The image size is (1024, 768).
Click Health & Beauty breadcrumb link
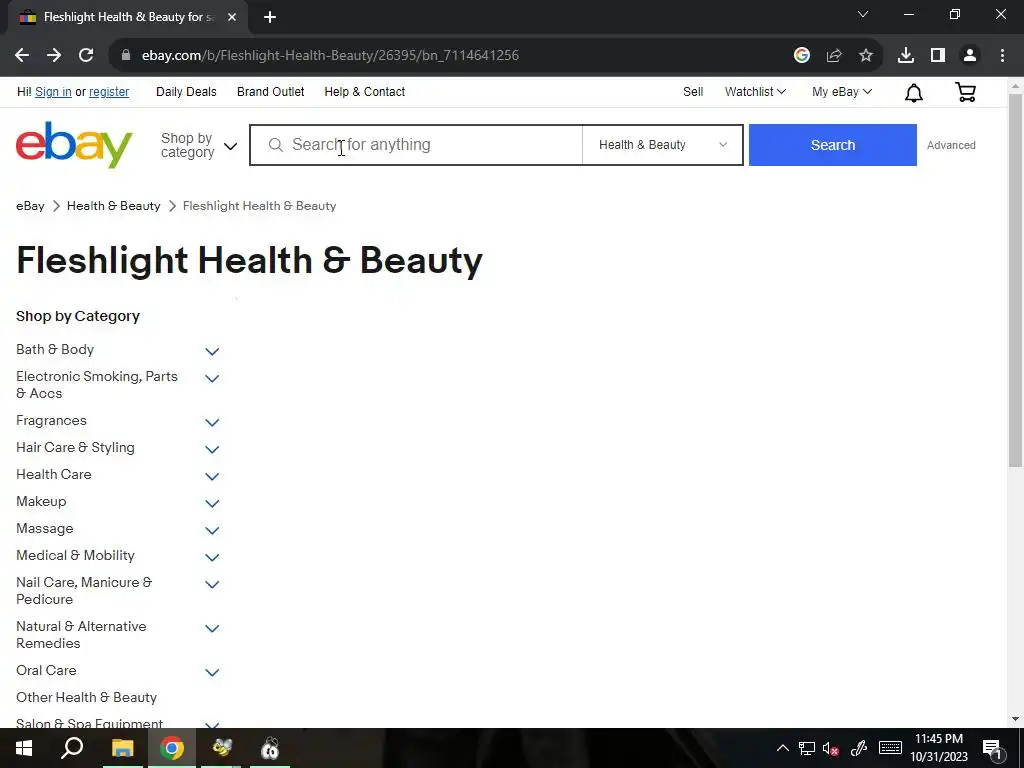[114, 206]
